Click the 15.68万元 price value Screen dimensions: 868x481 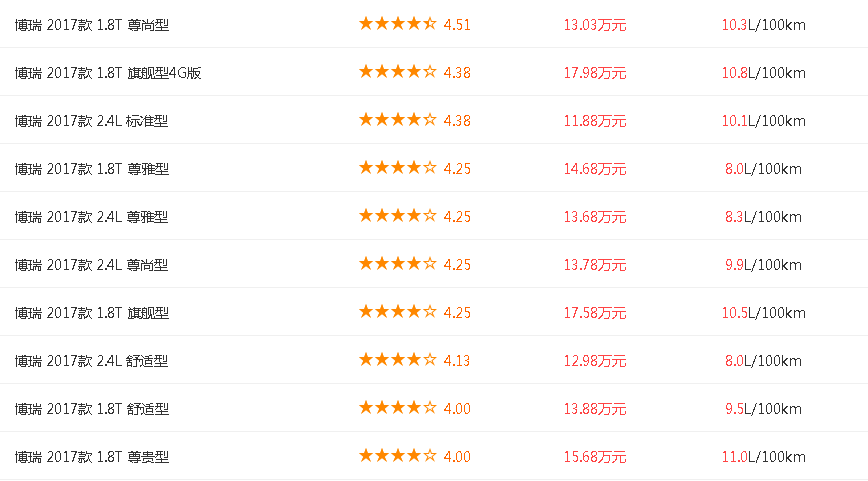tap(595, 456)
